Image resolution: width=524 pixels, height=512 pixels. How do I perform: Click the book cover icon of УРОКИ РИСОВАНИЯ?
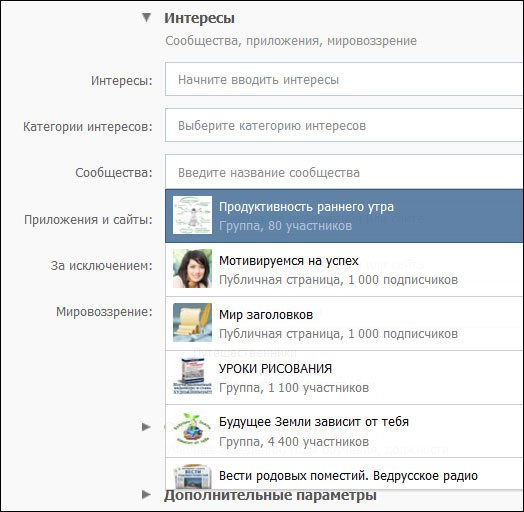coord(192,376)
